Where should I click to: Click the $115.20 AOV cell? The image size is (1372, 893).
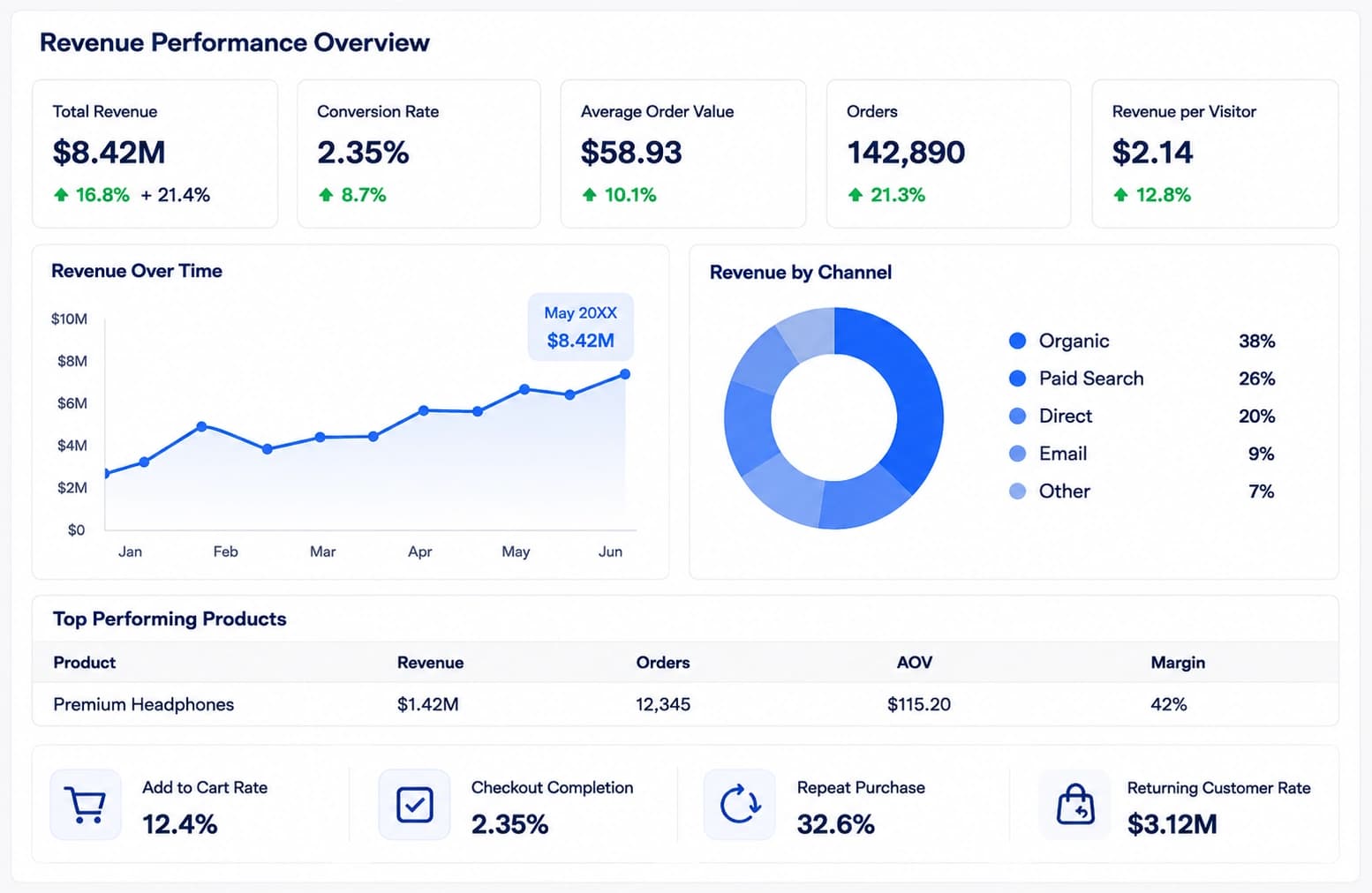(x=919, y=704)
